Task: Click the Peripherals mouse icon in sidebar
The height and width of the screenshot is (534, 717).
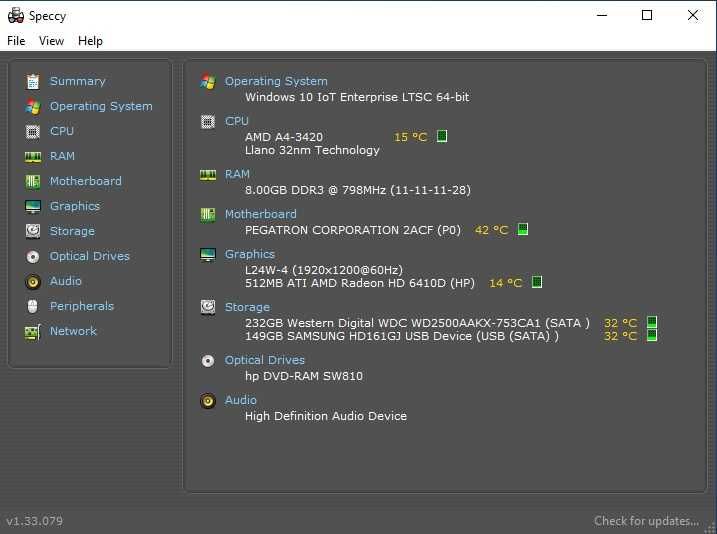Action: coord(32,306)
